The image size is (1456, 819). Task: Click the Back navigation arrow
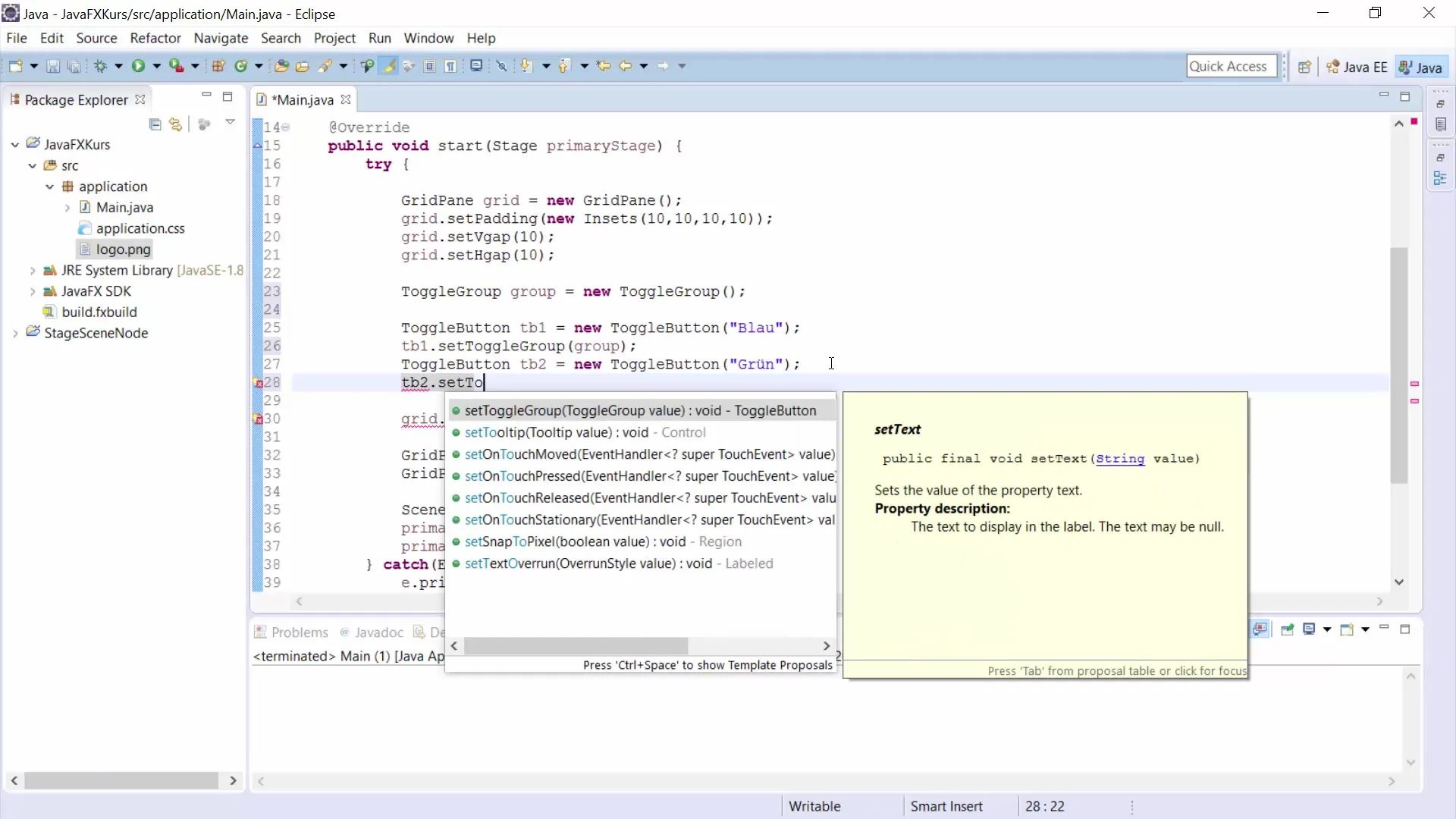click(x=626, y=66)
